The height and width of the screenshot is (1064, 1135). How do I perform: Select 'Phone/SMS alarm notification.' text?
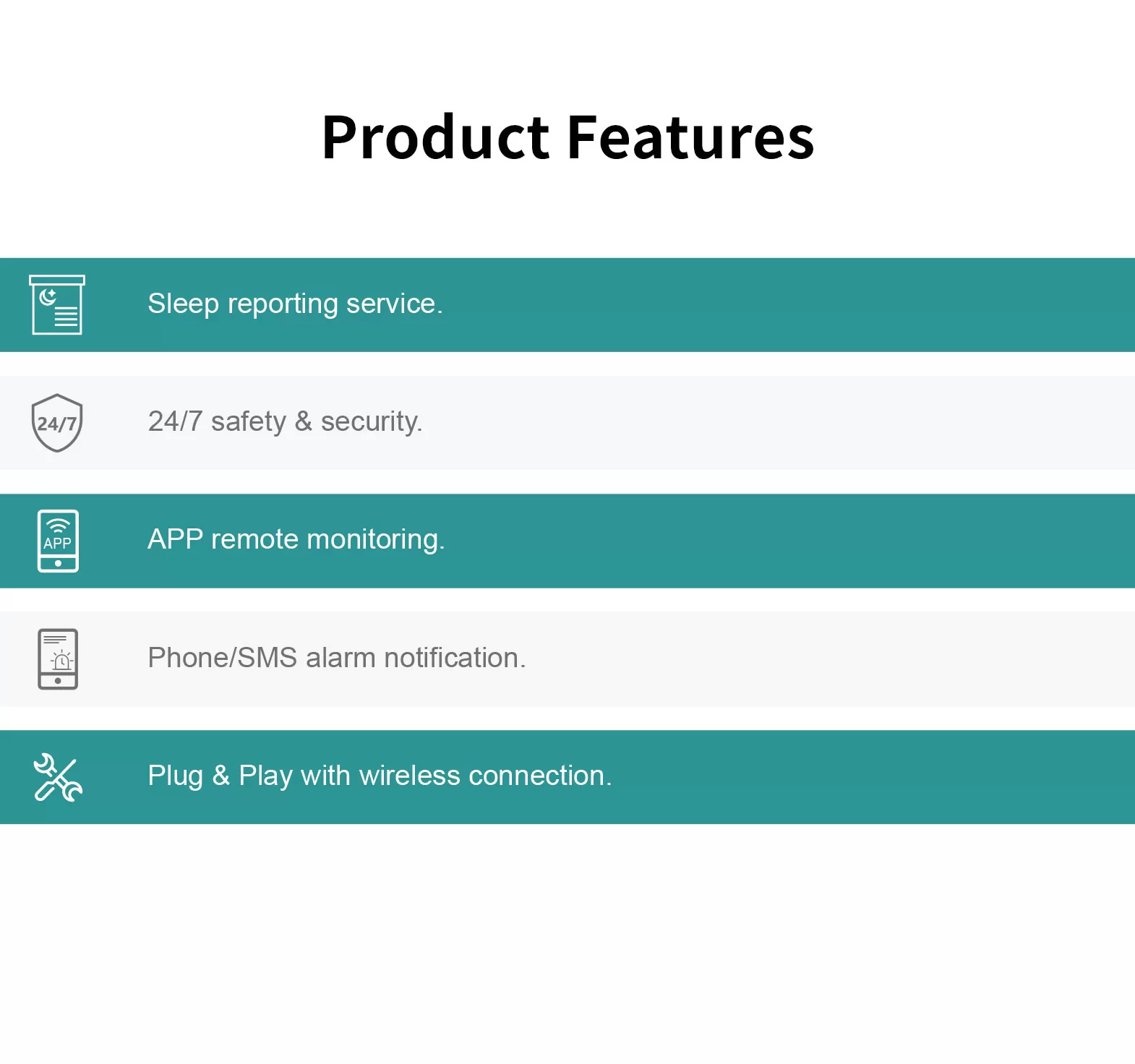pyautogui.click(x=337, y=658)
